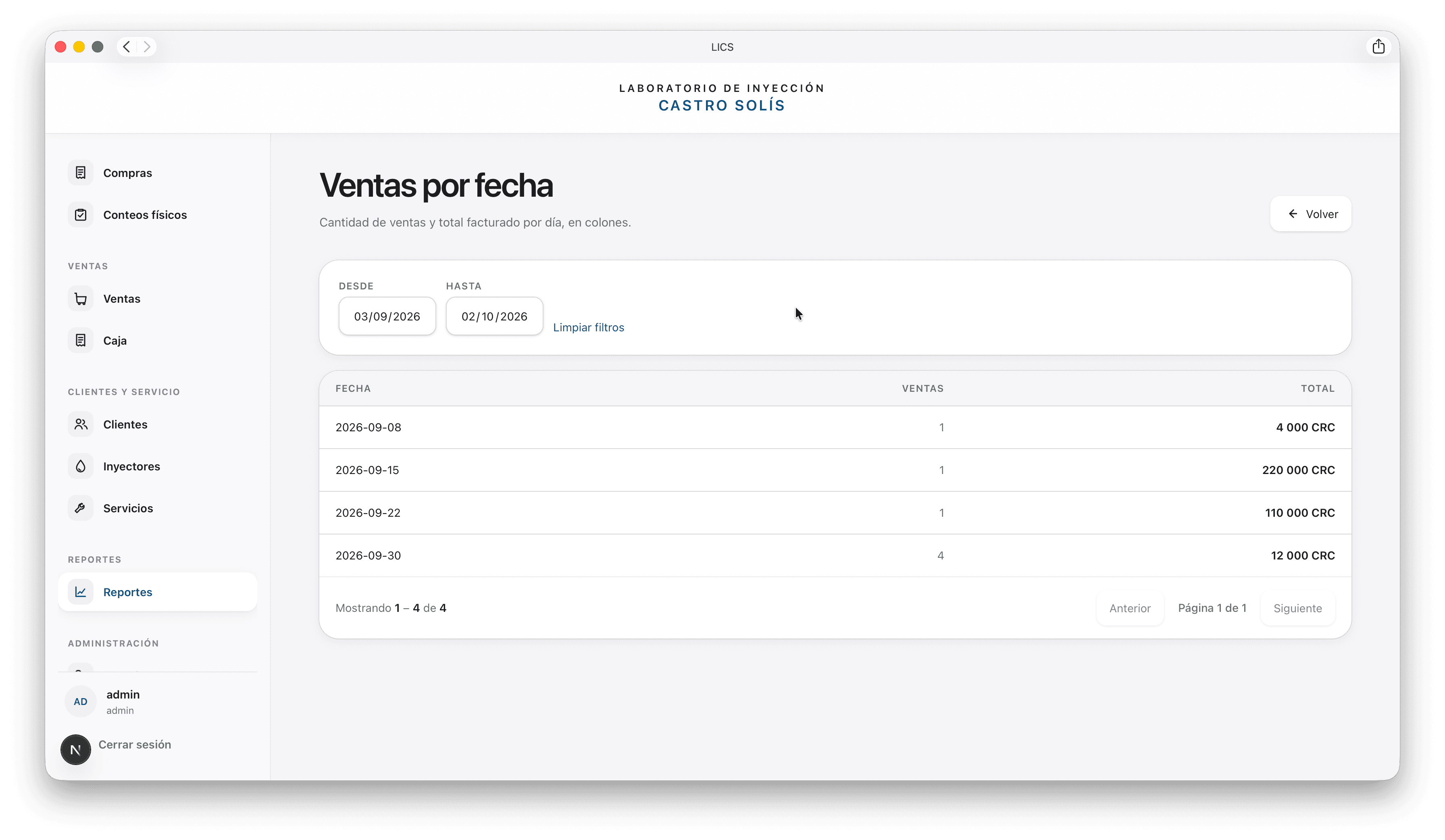The image size is (1445, 840).
Task: Click the Limpiar filtros link
Action: point(588,327)
